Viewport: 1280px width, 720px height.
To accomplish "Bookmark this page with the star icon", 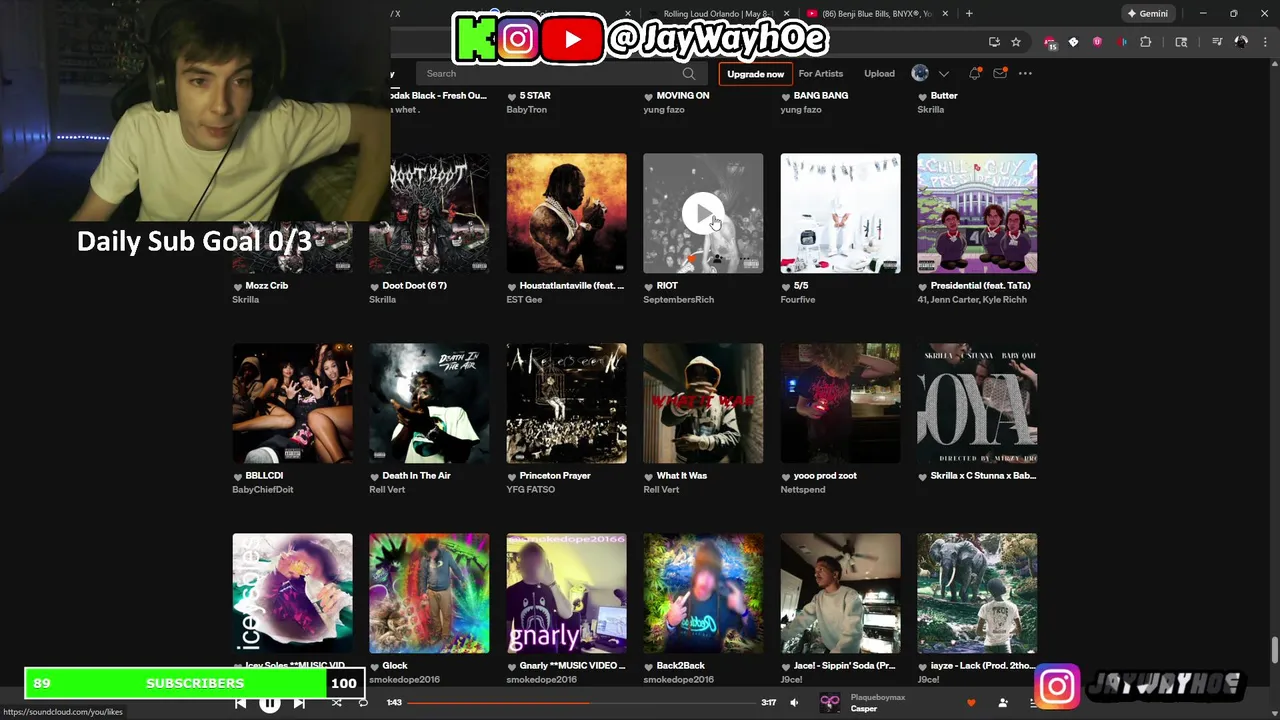I will click(x=1016, y=42).
